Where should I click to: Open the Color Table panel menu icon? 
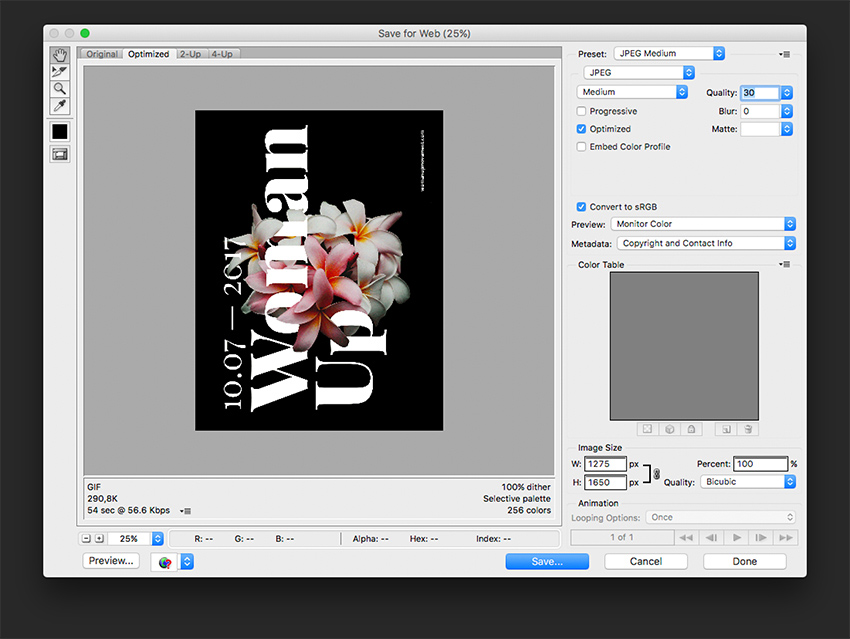(x=784, y=264)
